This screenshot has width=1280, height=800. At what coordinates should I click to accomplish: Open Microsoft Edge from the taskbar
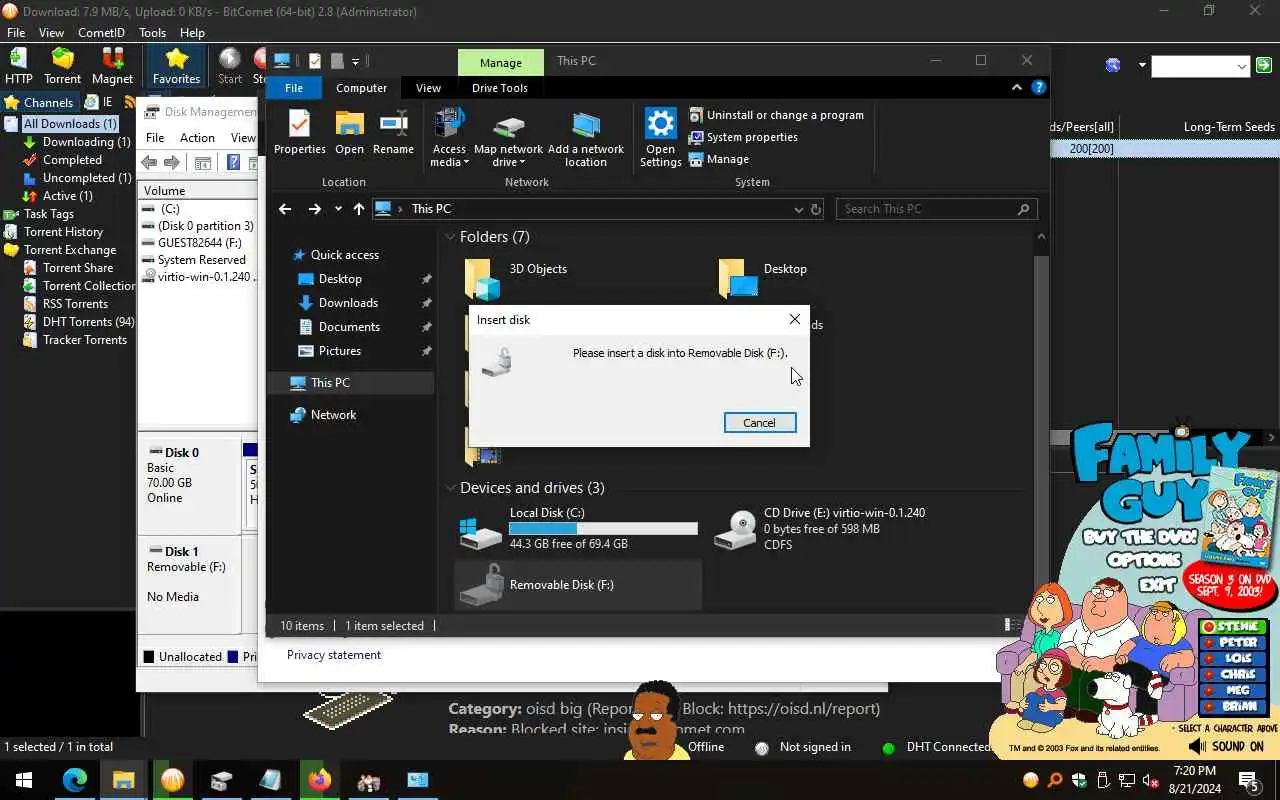pos(75,780)
